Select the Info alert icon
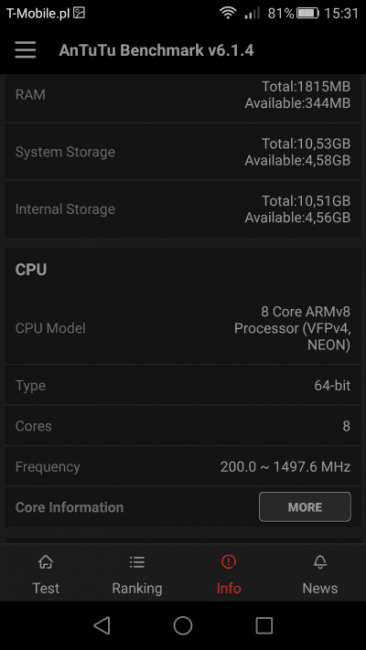 [x=228, y=562]
